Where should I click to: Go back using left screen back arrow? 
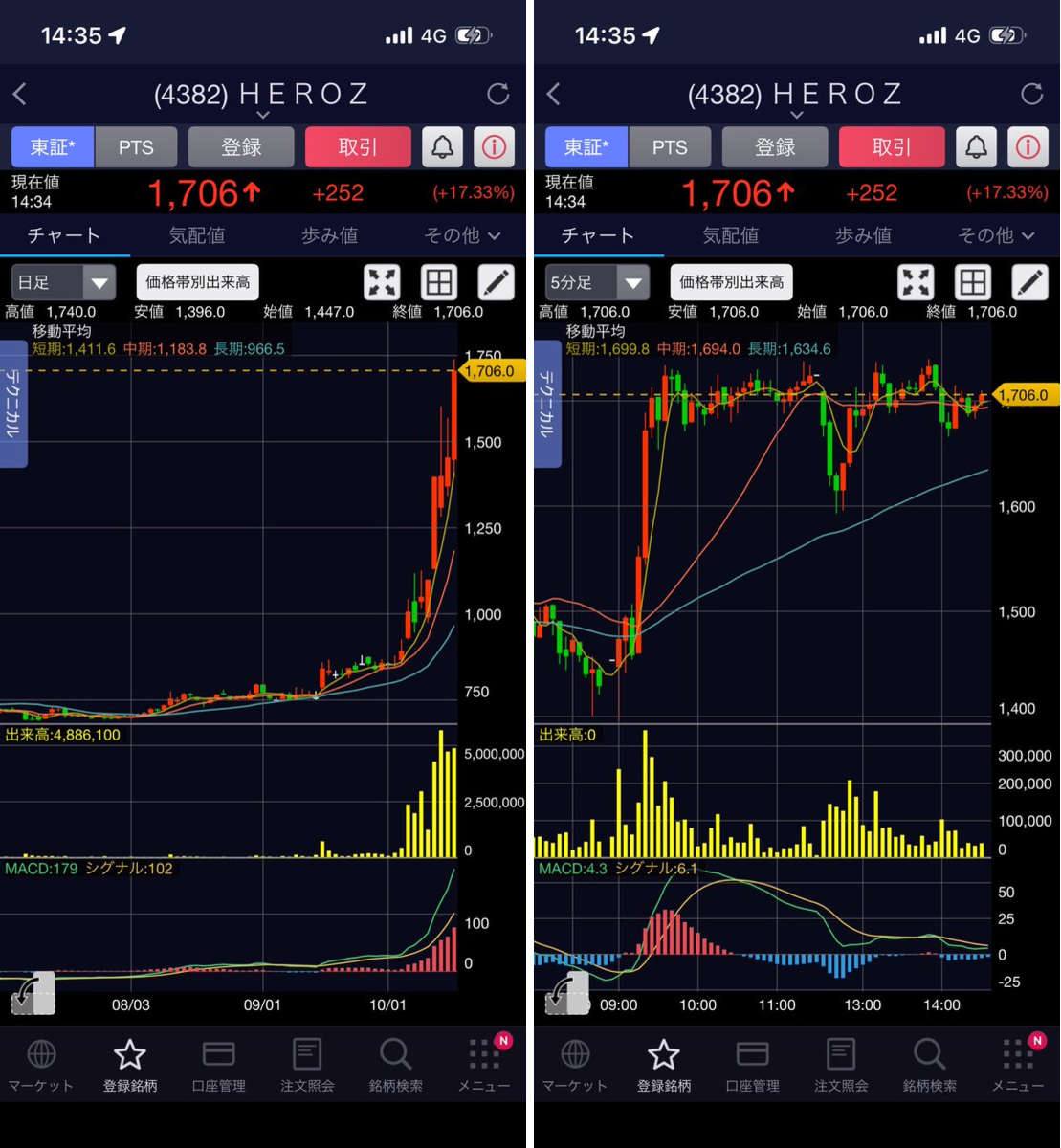[20, 94]
